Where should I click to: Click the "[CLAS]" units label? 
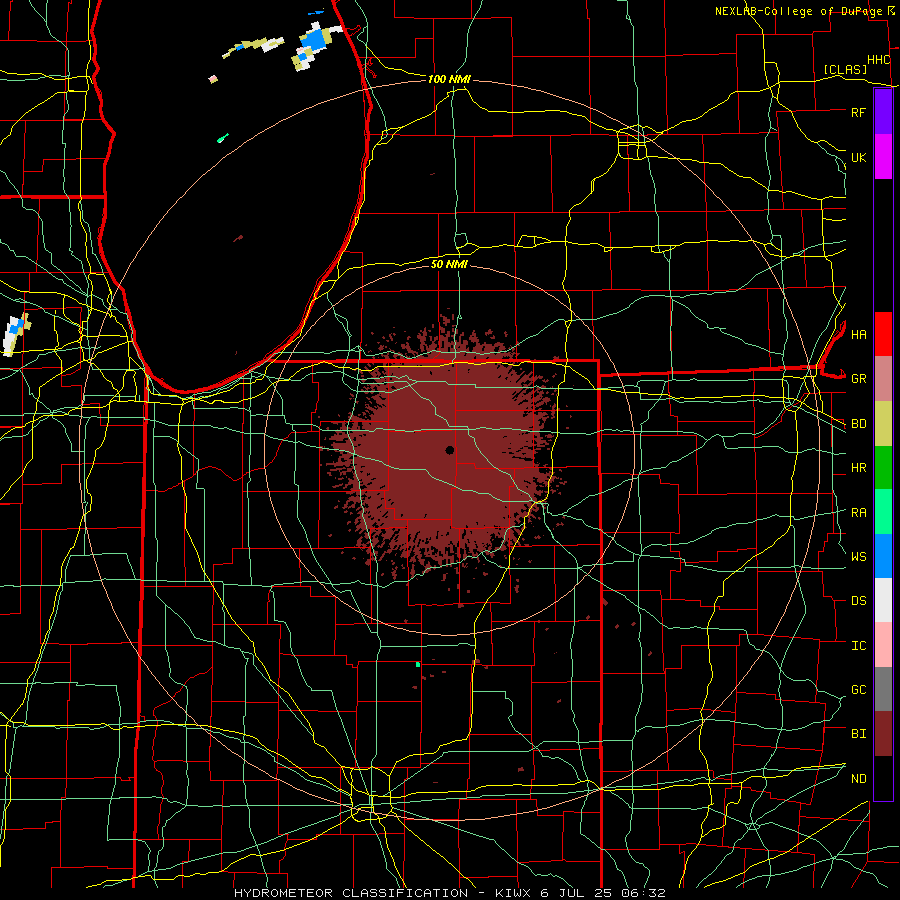(845, 69)
